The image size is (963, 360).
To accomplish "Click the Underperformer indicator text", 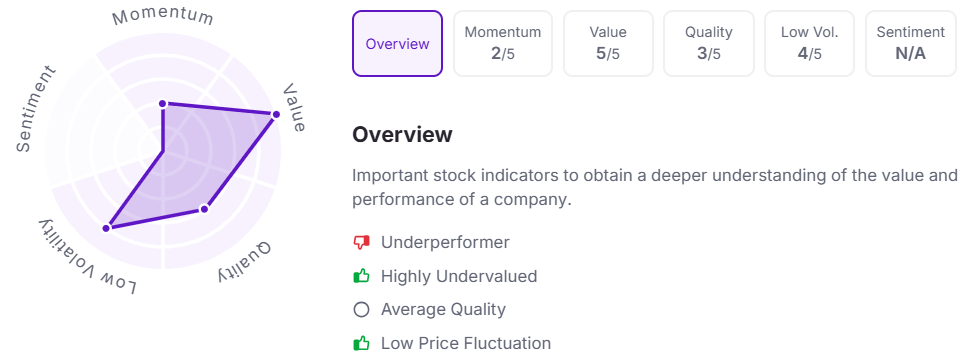I will pos(445,243).
